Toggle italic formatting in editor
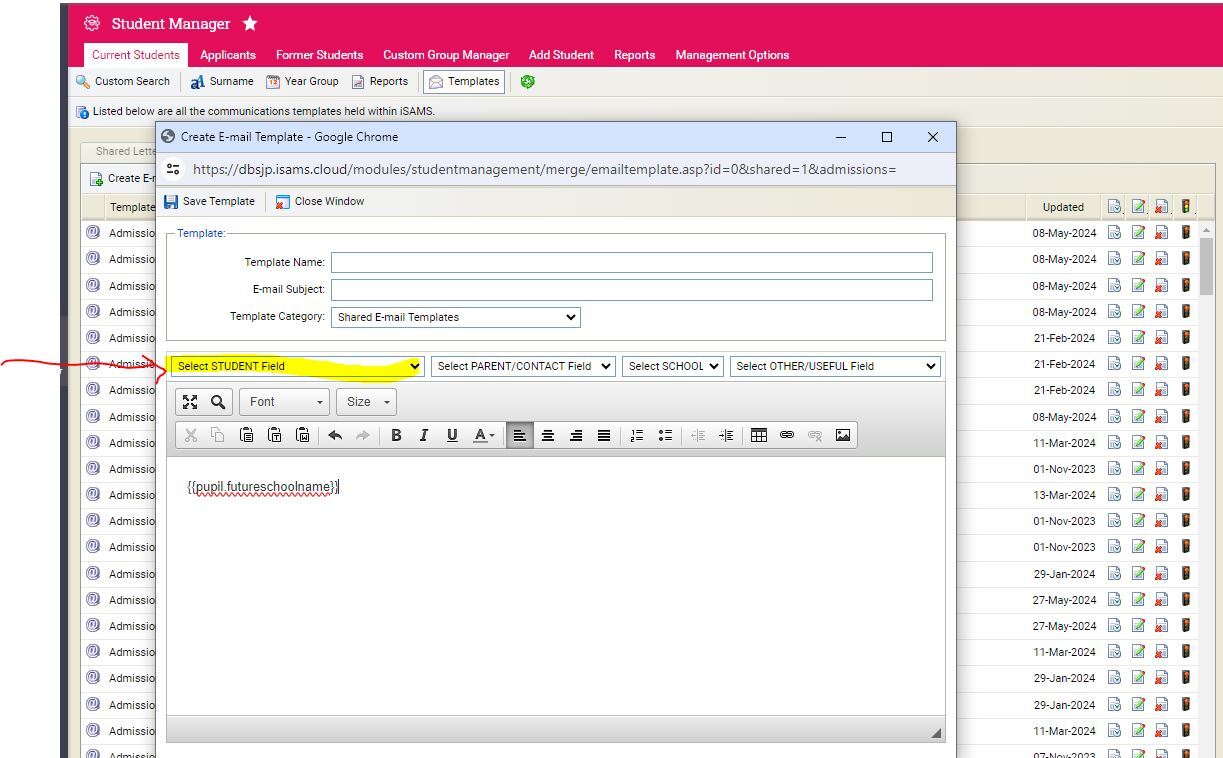Image resolution: width=1223 pixels, height=758 pixels. point(424,435)
